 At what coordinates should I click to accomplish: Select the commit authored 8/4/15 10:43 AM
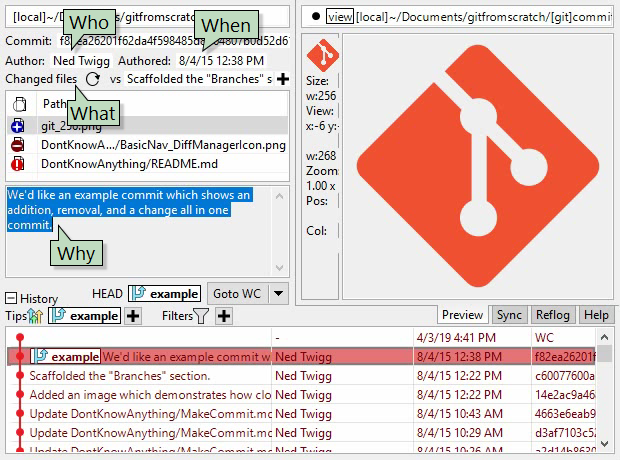(301, 413)
